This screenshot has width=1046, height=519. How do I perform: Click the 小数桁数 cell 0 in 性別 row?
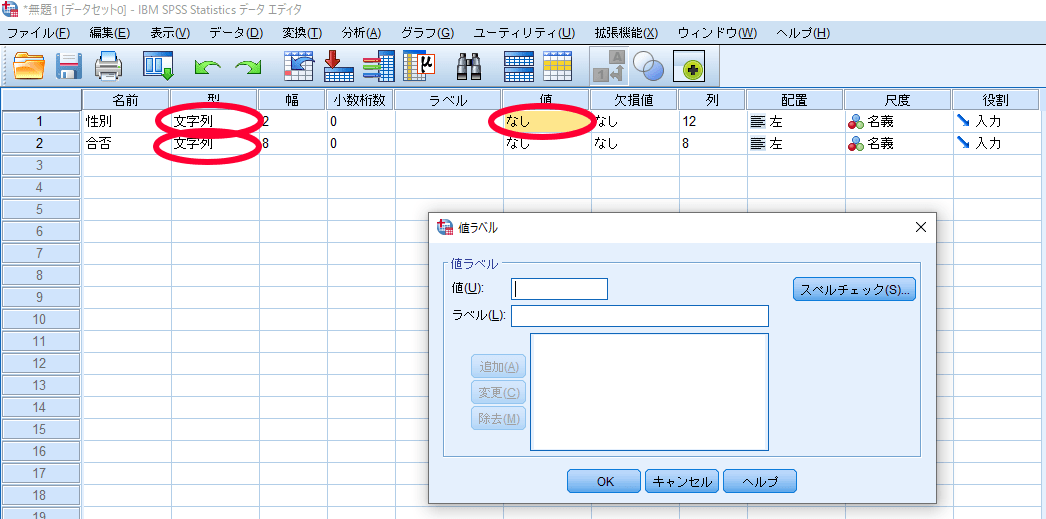[x=361, y=121]
